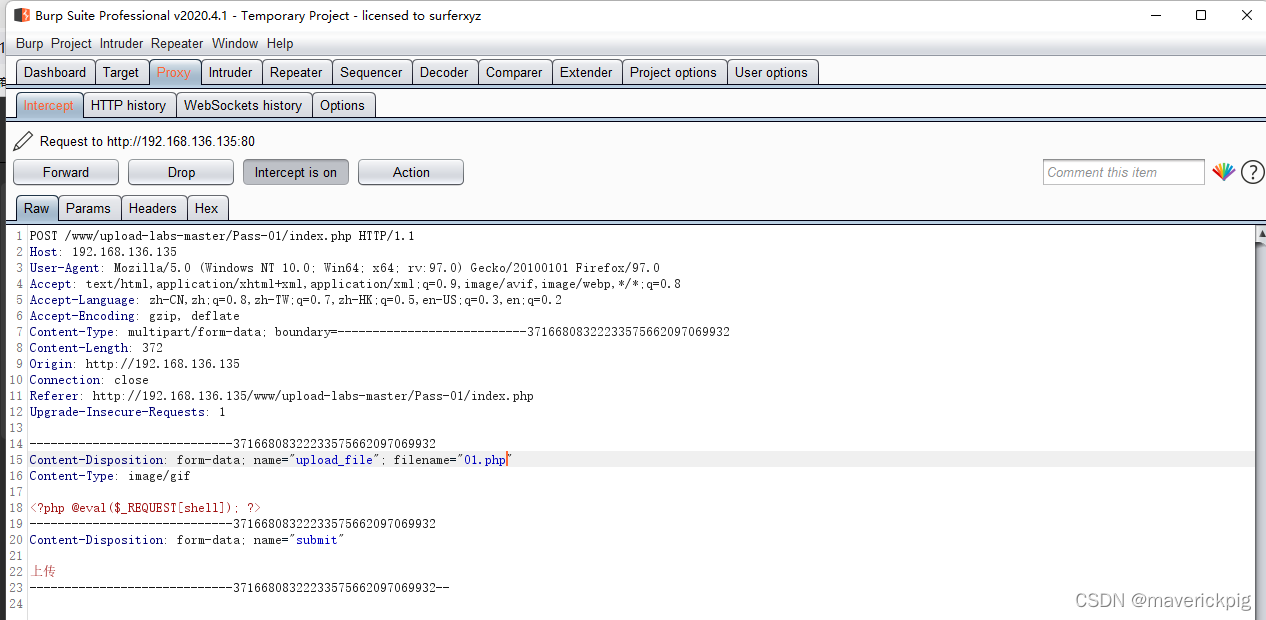
Task: Open the Burp menu
Action: pyautogui.click(x=30, y=43)
